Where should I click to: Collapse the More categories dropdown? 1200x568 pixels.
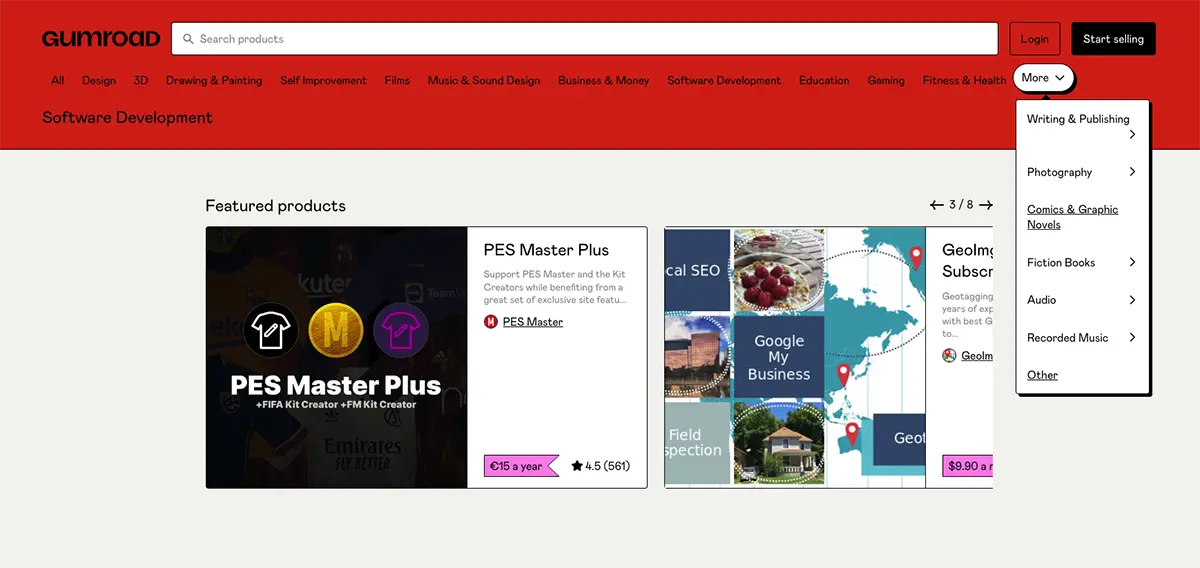(1043, 78)
